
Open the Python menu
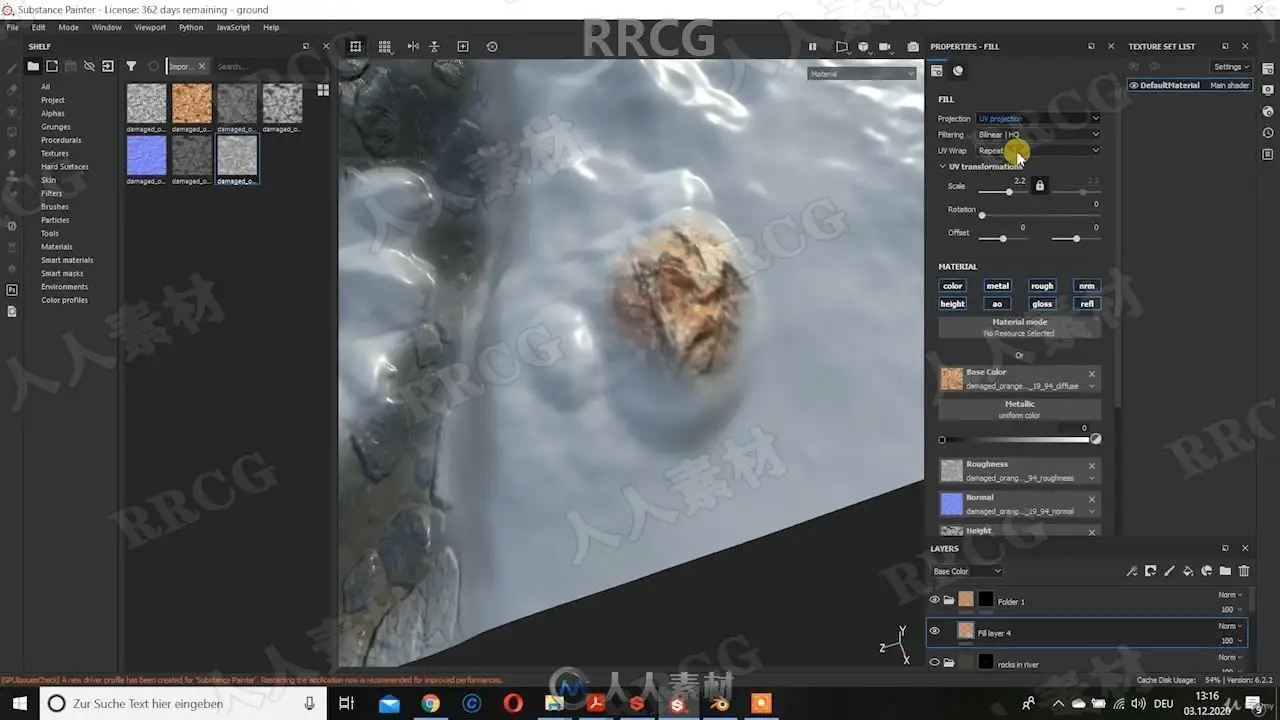click(x=190, y=27)
